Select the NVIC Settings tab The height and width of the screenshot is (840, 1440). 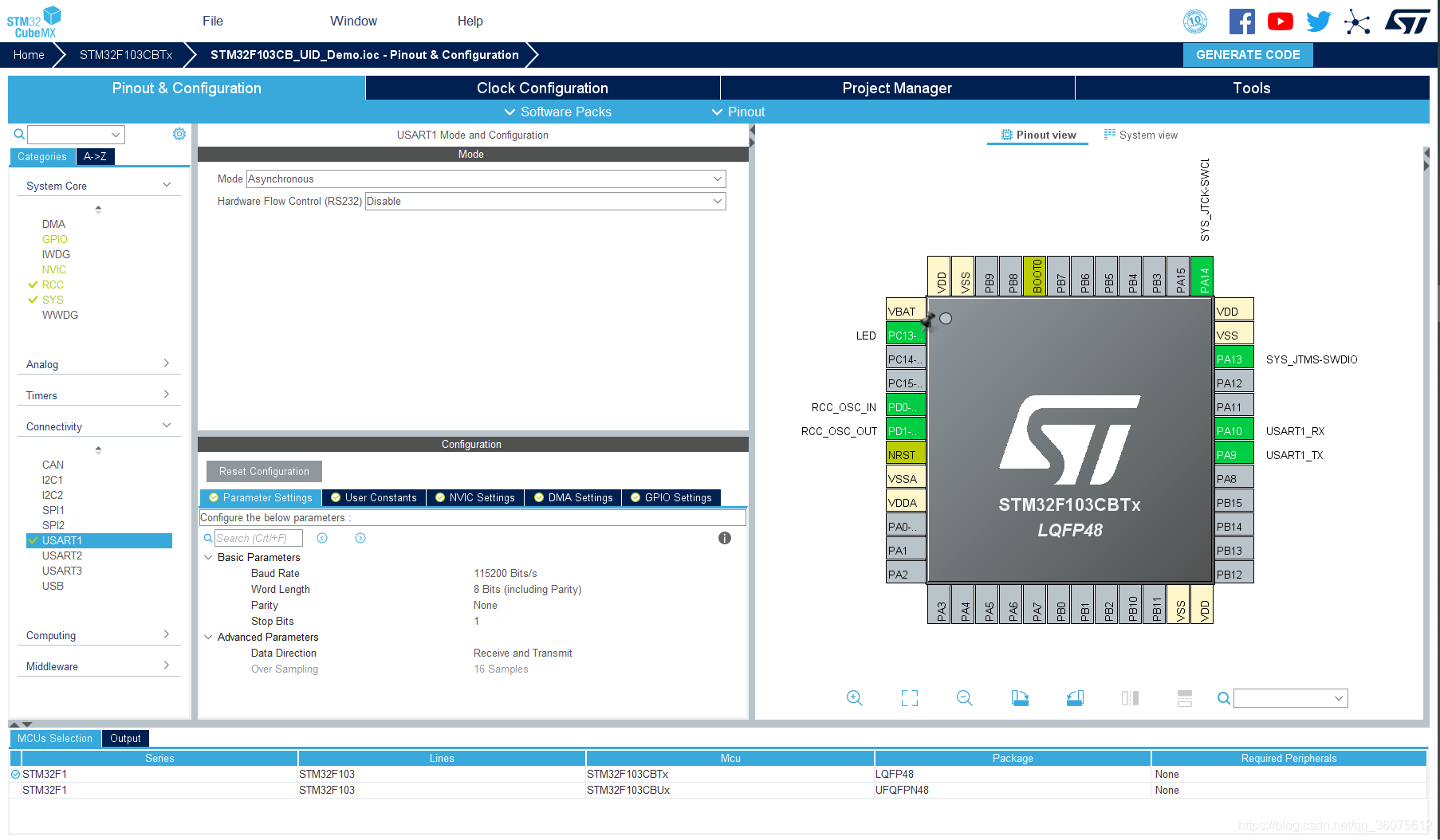coord(474,497)
